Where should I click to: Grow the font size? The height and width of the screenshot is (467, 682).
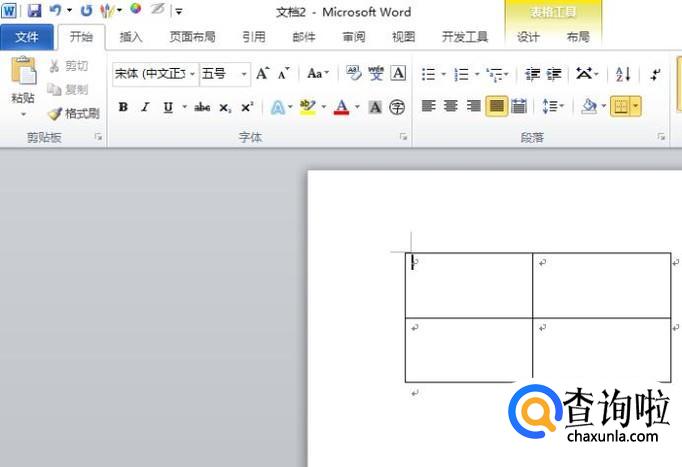262,73
